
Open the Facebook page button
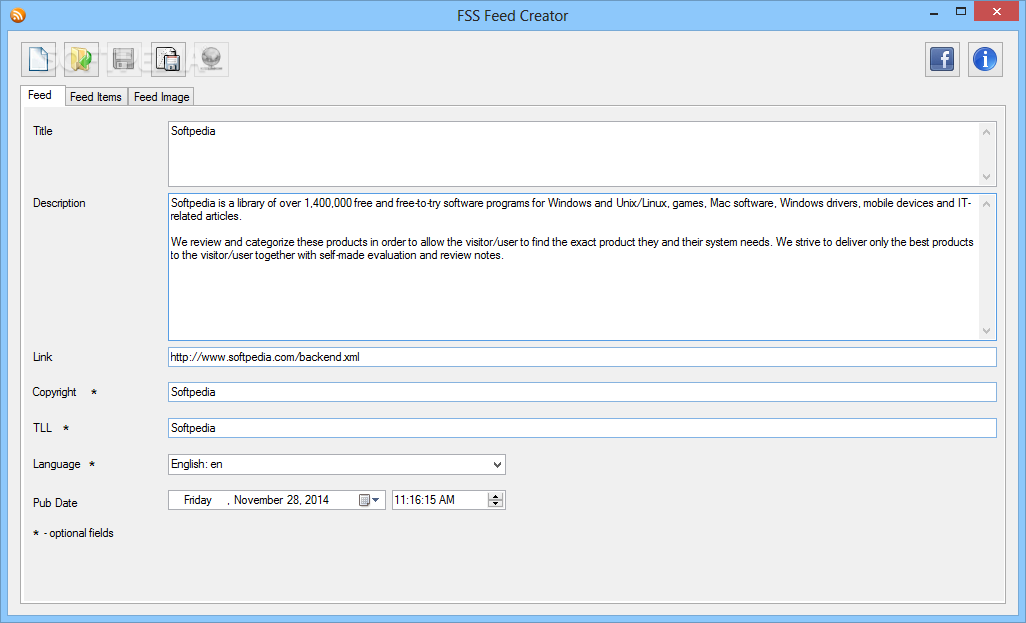click(x=942, y=60)
